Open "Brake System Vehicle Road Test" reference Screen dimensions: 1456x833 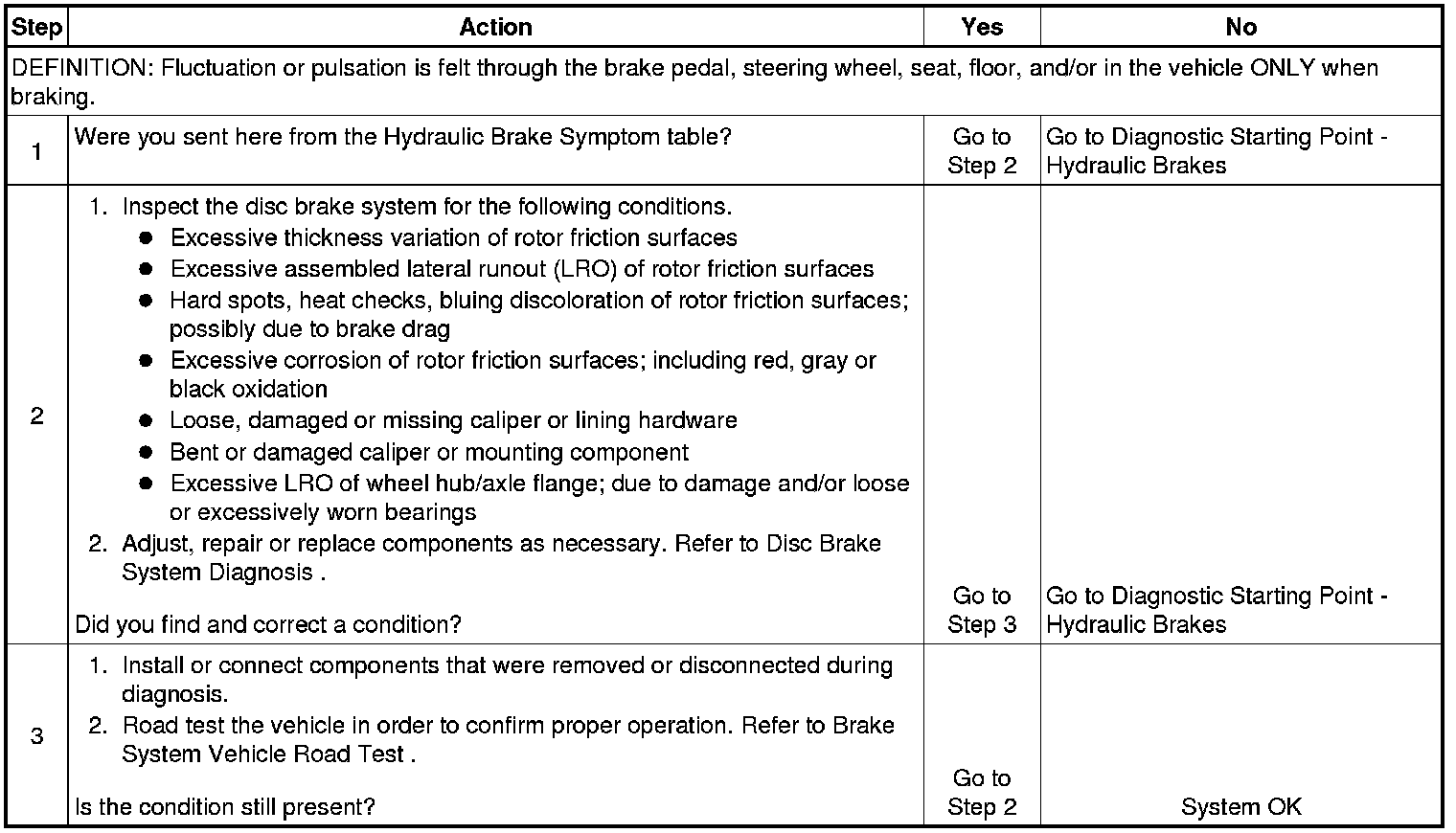click(x=508, y=739)
